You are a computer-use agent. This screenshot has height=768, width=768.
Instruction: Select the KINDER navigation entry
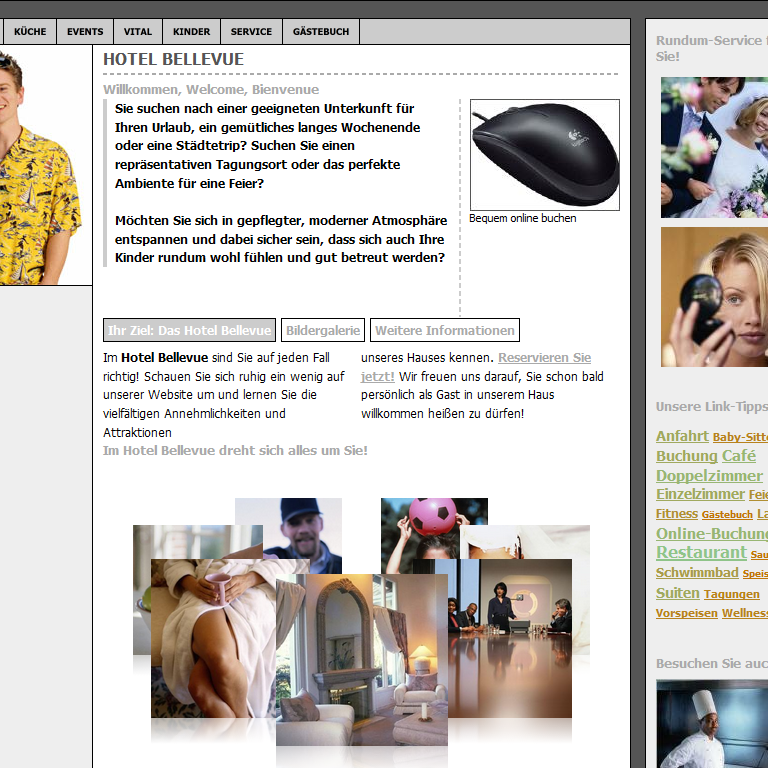coord(191,32)
